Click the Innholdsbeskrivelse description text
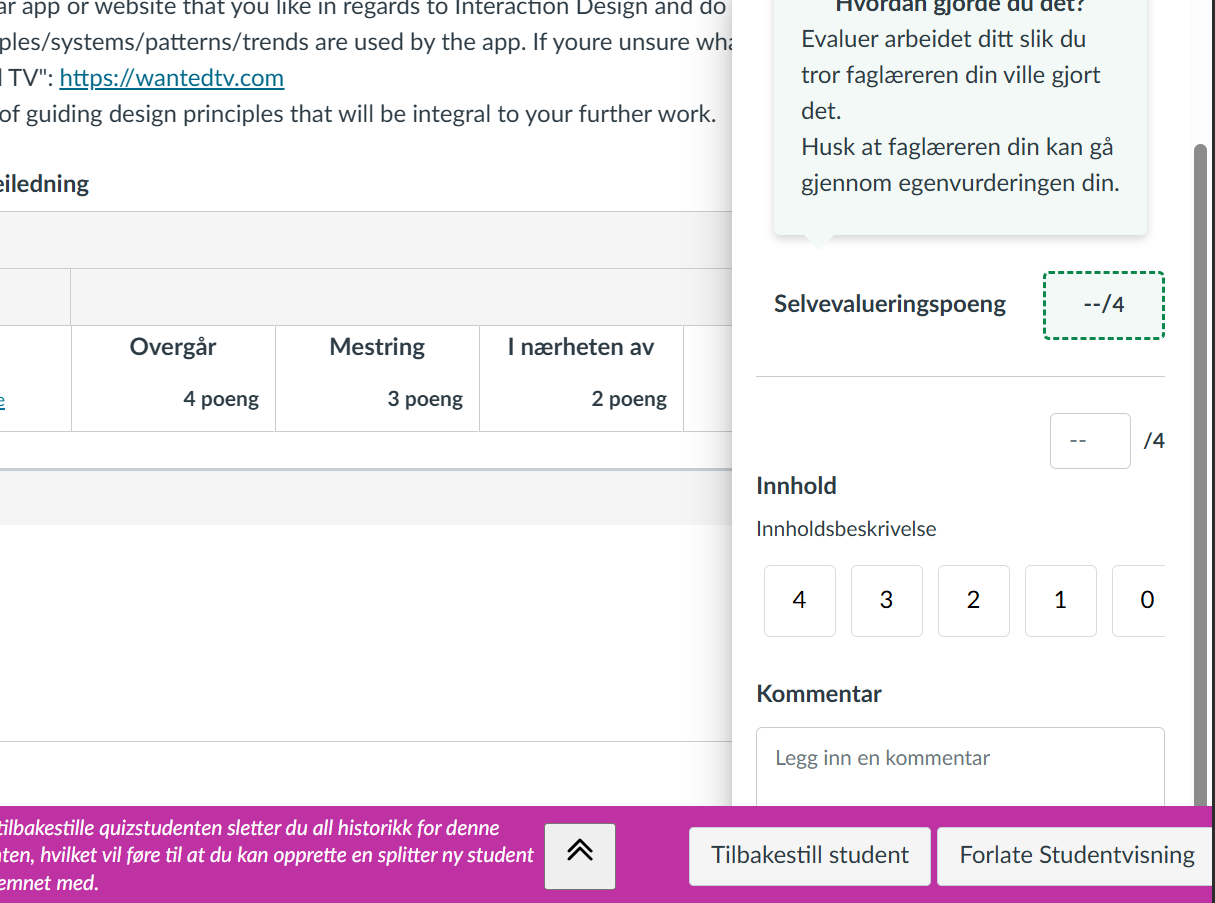Viewport: 1215px width, 903px height. [x=846, y=529]
